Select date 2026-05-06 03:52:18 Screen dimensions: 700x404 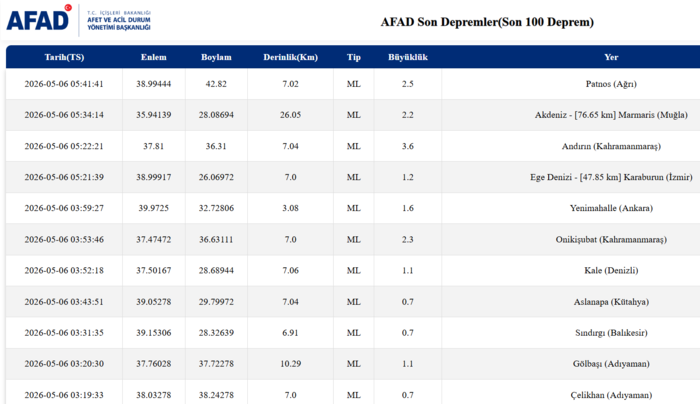point(64,271)
